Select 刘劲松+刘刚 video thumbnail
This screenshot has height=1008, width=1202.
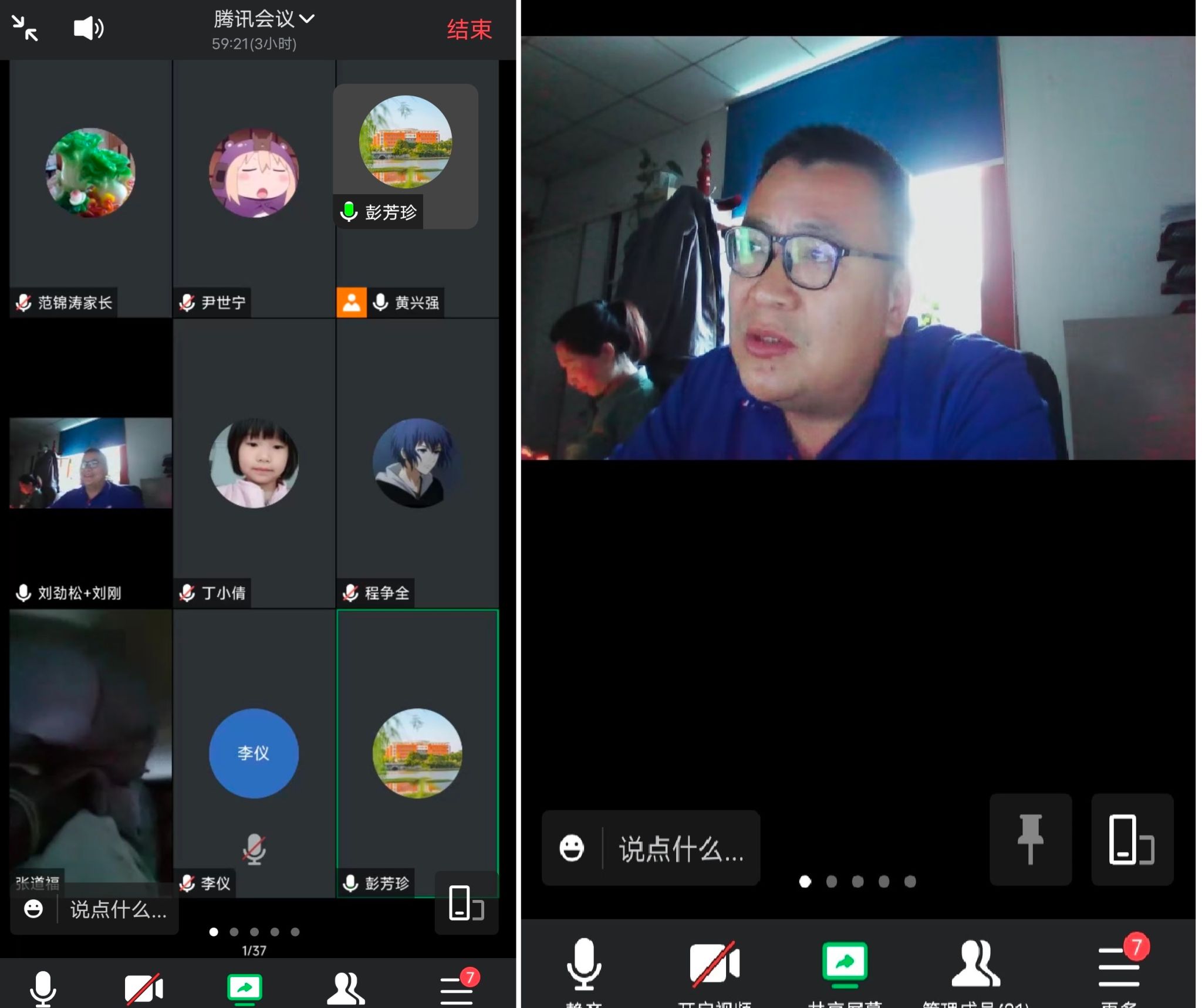pyautogui.click(x=90, y=462)
